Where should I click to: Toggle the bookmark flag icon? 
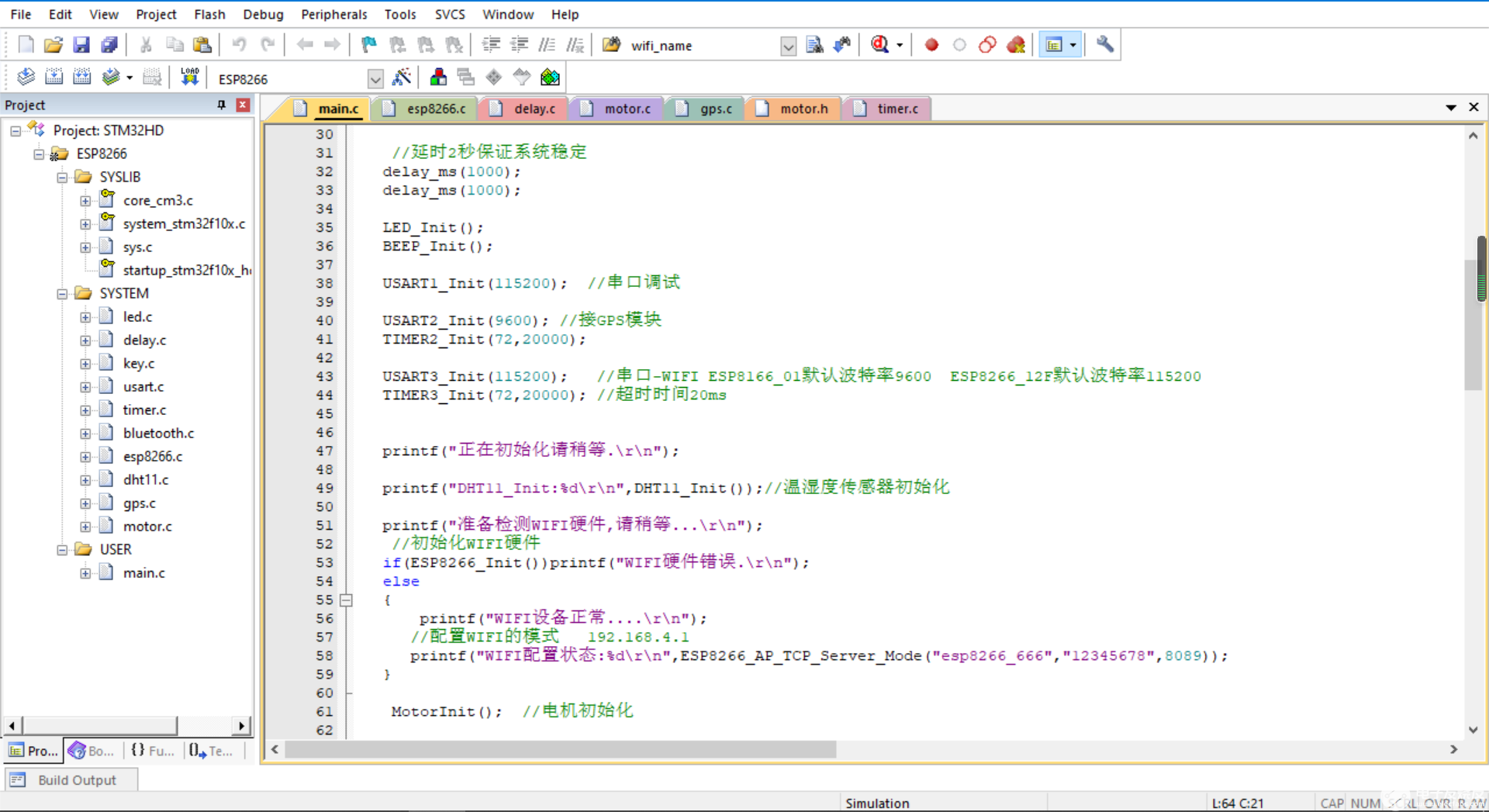click(368, 45)
